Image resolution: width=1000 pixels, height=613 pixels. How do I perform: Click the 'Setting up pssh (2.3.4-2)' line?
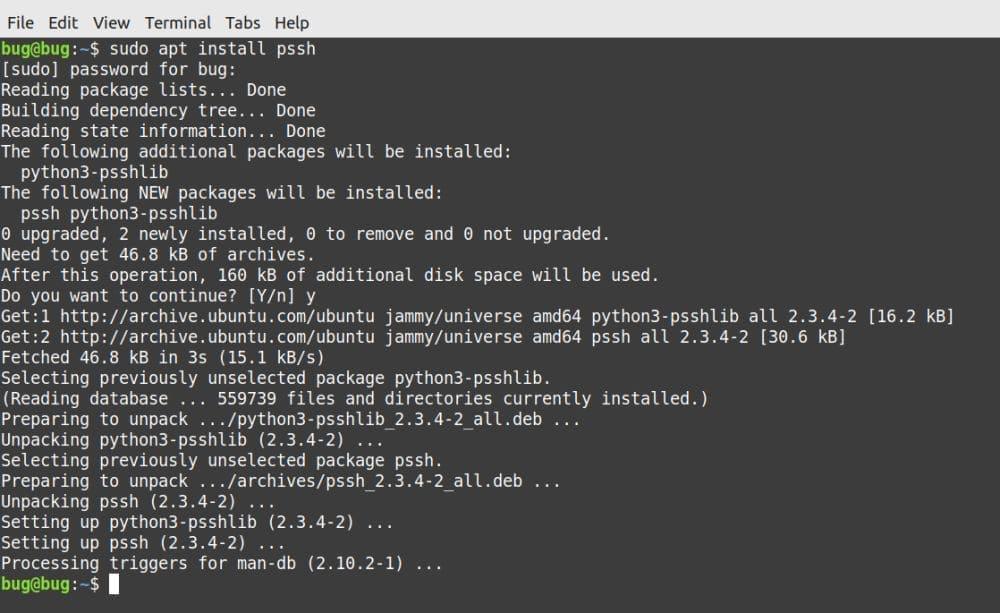point(143,543)
